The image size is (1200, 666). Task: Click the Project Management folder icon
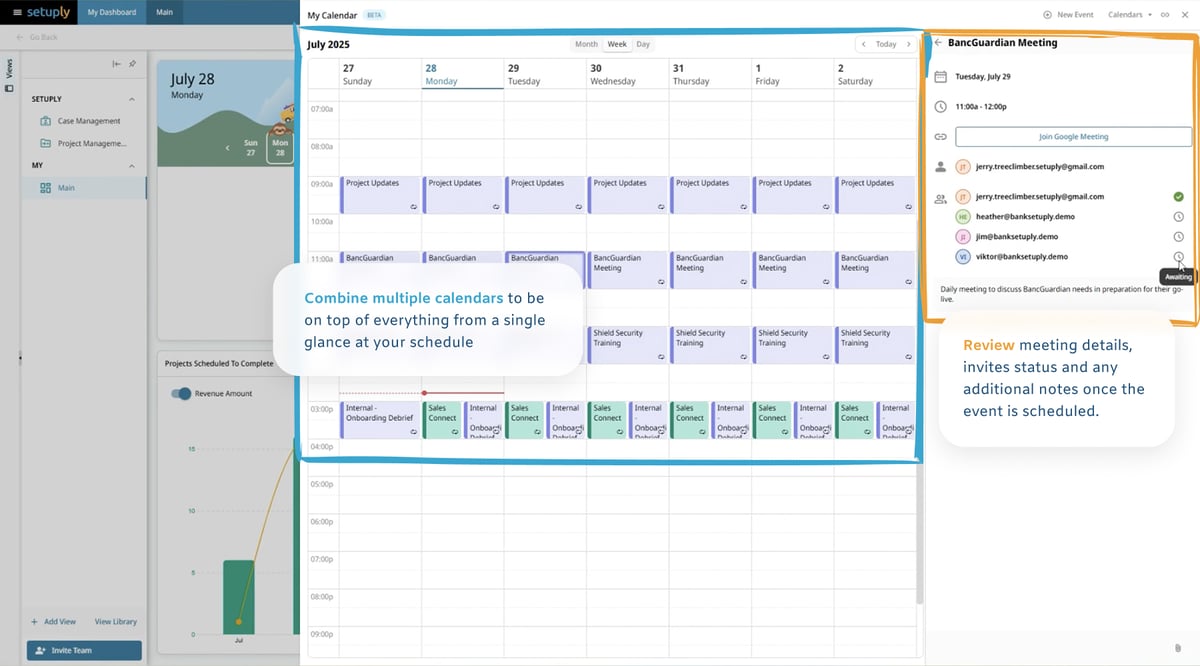(x=45, y=143)
